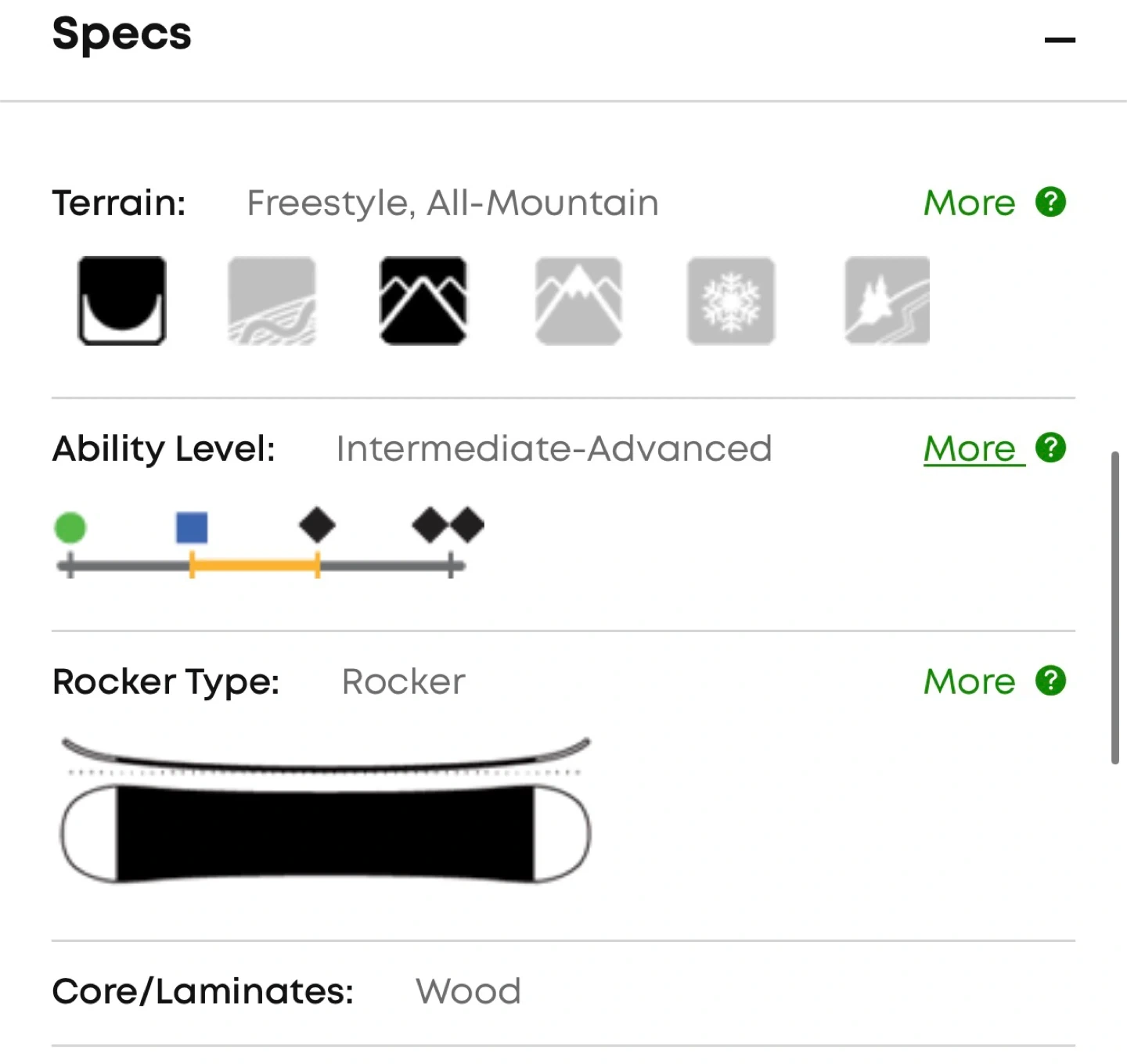This screenshot has width=1127, height=1064.
Task: Click the green circle beginner marker
Action: tap(70, 527)
